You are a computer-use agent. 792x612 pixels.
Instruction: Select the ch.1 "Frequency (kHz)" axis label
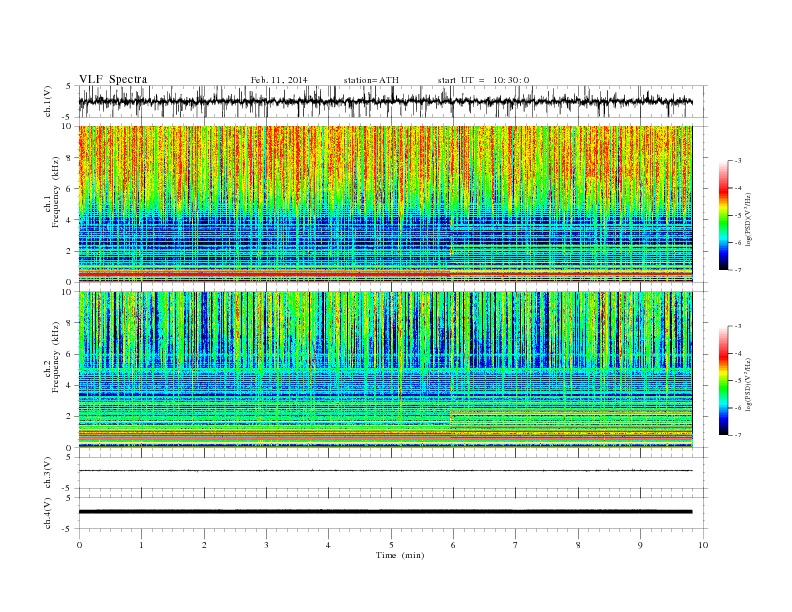(x=56, y=192)
